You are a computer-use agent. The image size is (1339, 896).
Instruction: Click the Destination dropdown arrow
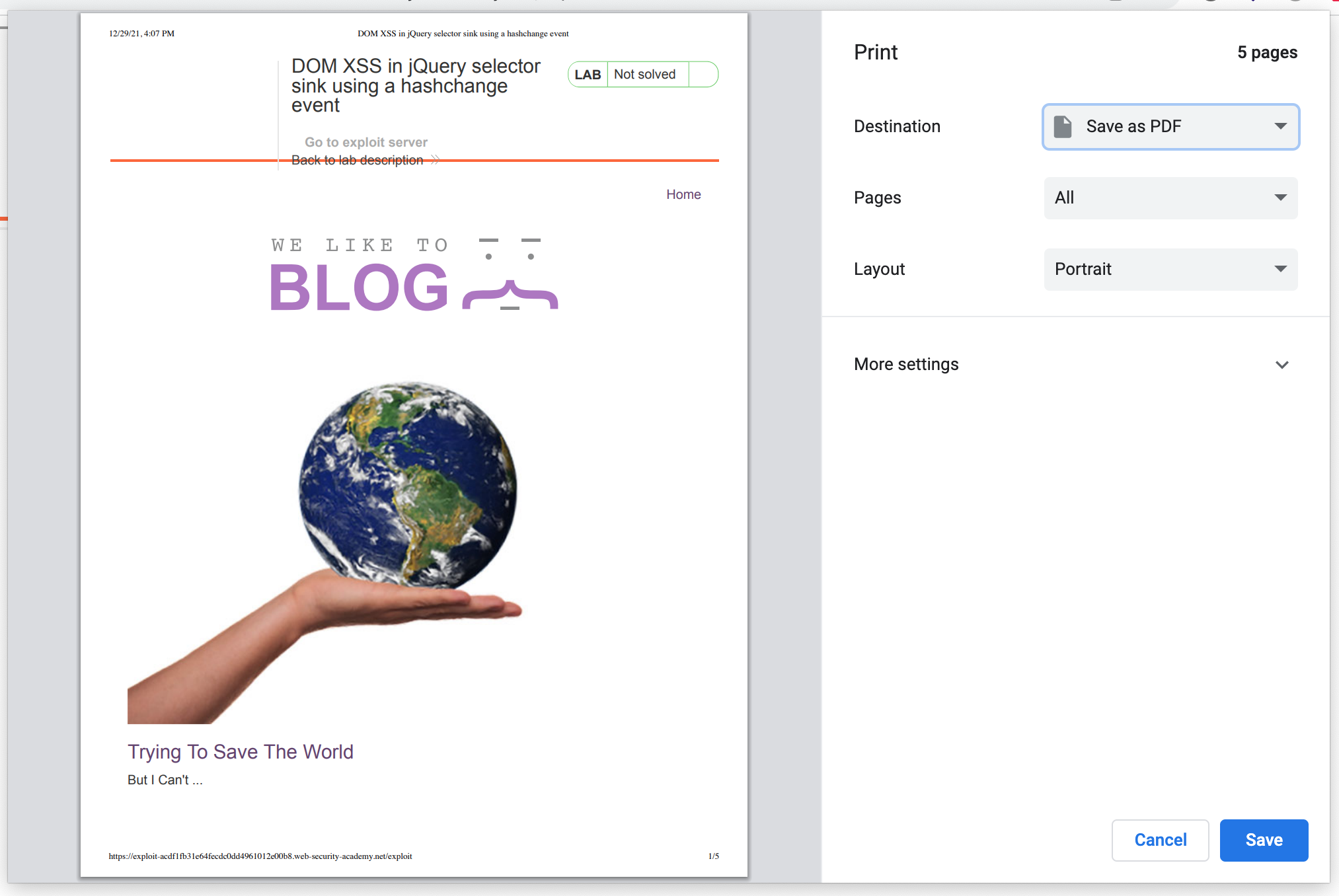coord(1280,126)
